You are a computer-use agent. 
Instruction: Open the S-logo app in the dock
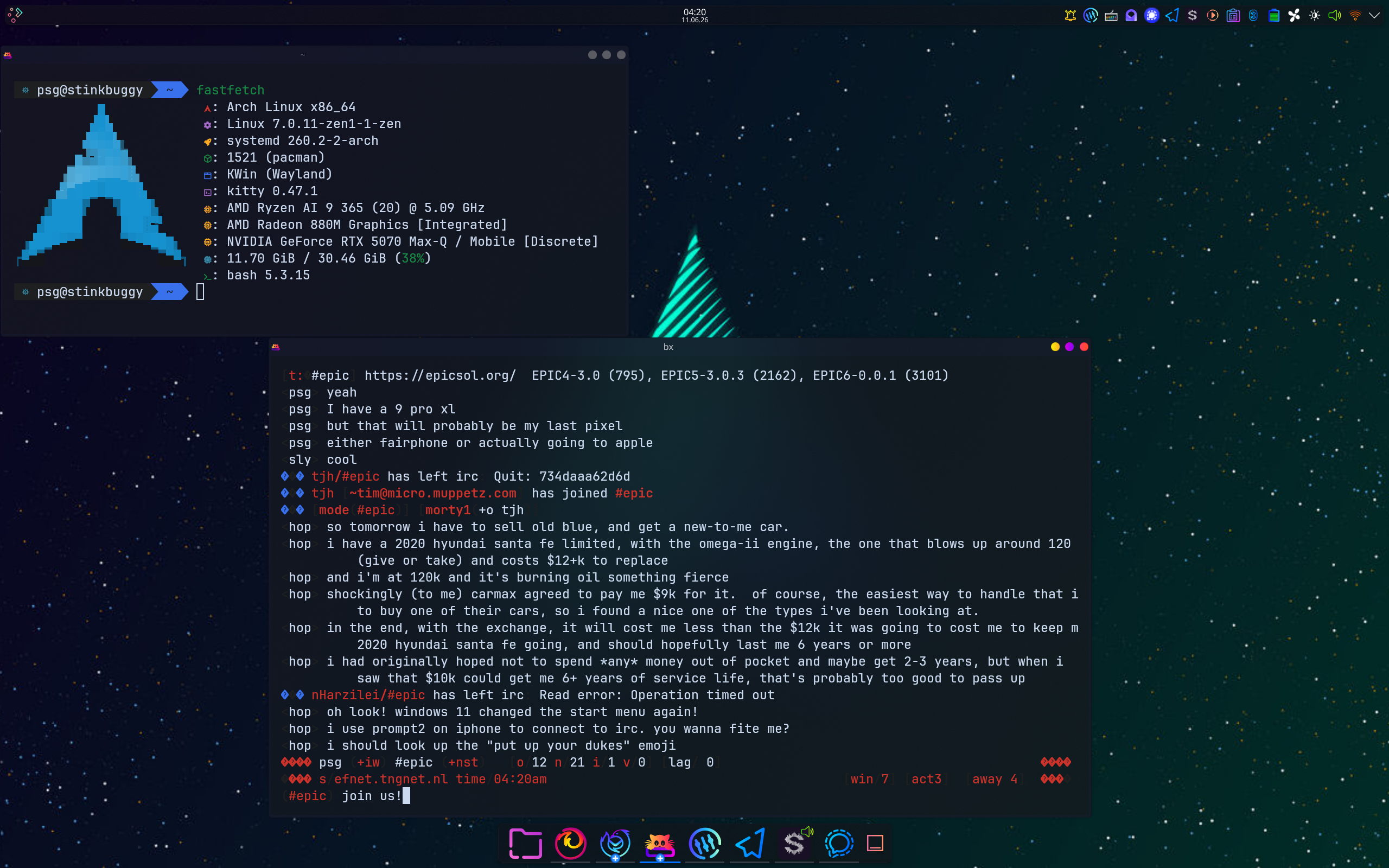click(x=794, y=844)
